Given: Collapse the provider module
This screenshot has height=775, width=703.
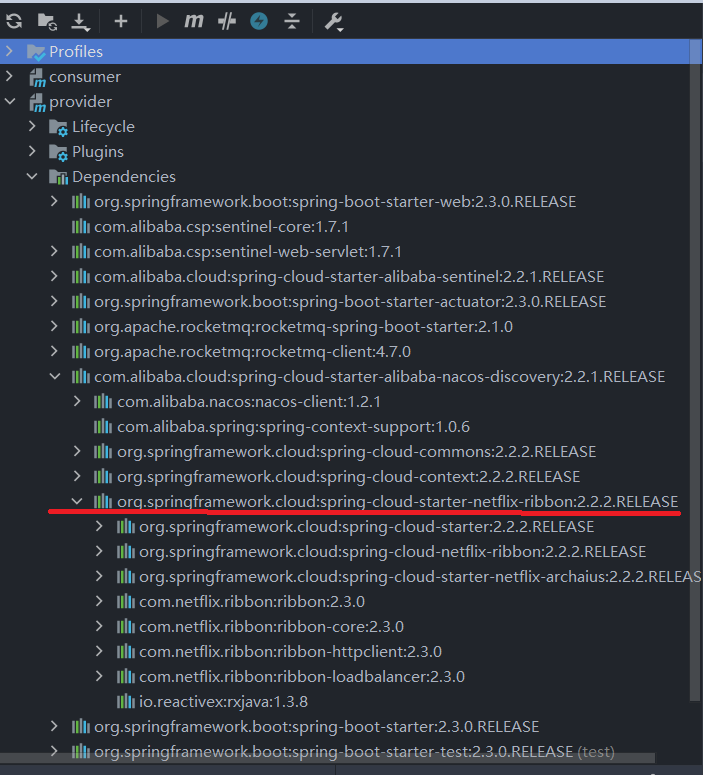Looking at the screenshot, I should coord(10,101).
